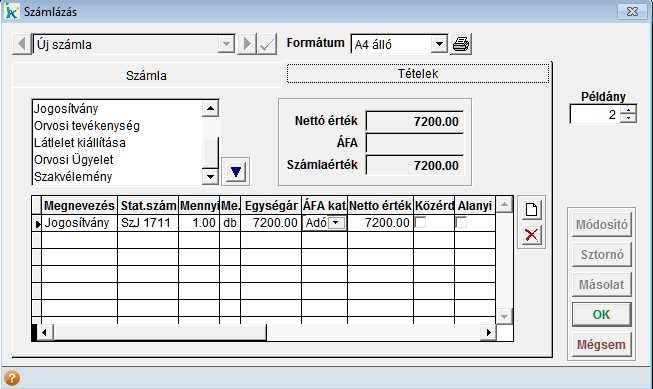653x389 pixels.
Task: Increase Példány count with up stepper arrow
Action: (x=628, y=110)
